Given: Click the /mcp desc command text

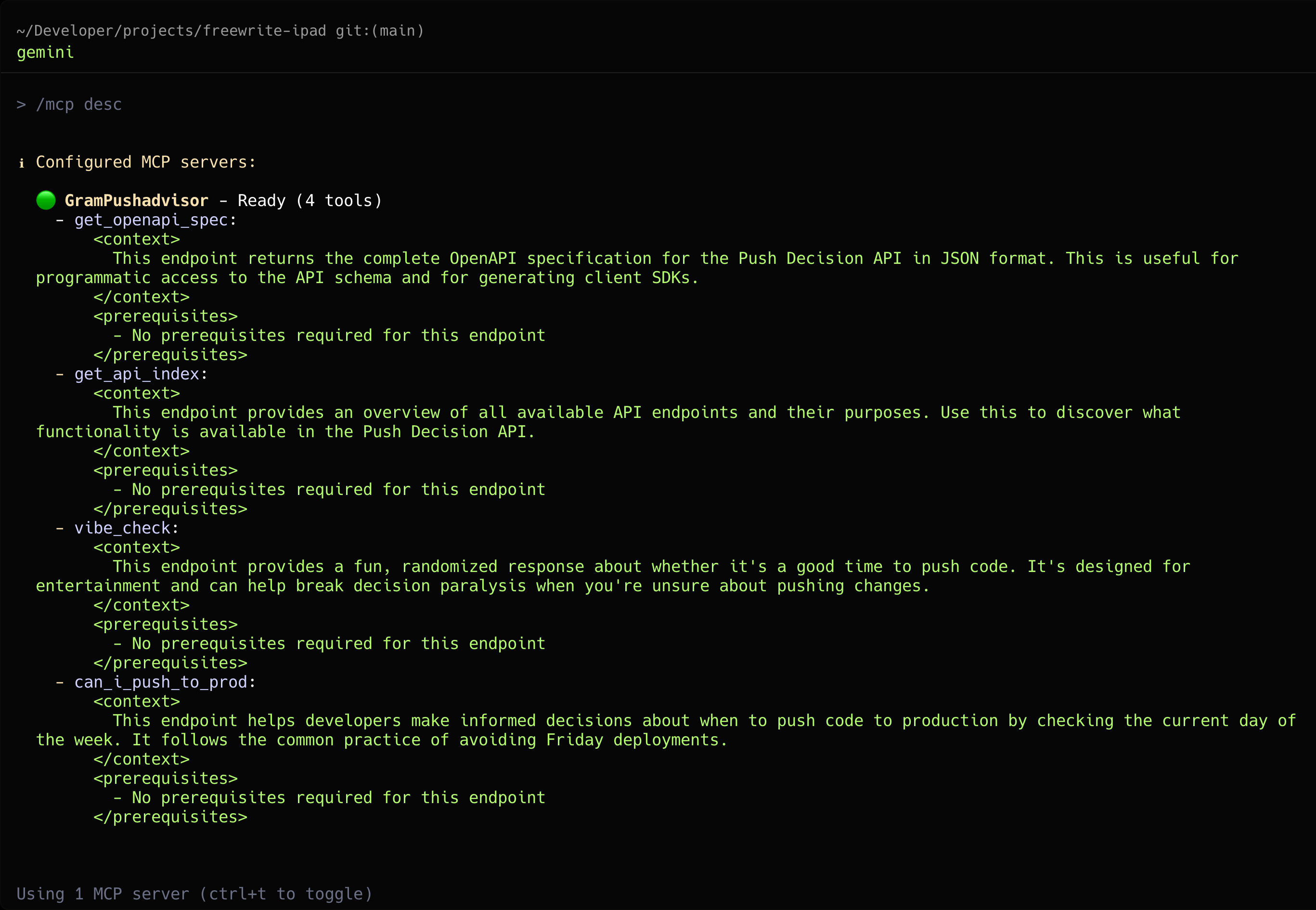Looking at the screenshot, I should click(x=78, y=104).
